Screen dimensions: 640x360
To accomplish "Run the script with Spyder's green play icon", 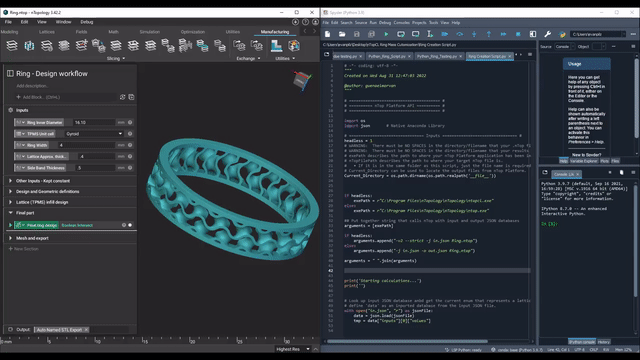I will point(386,34).
